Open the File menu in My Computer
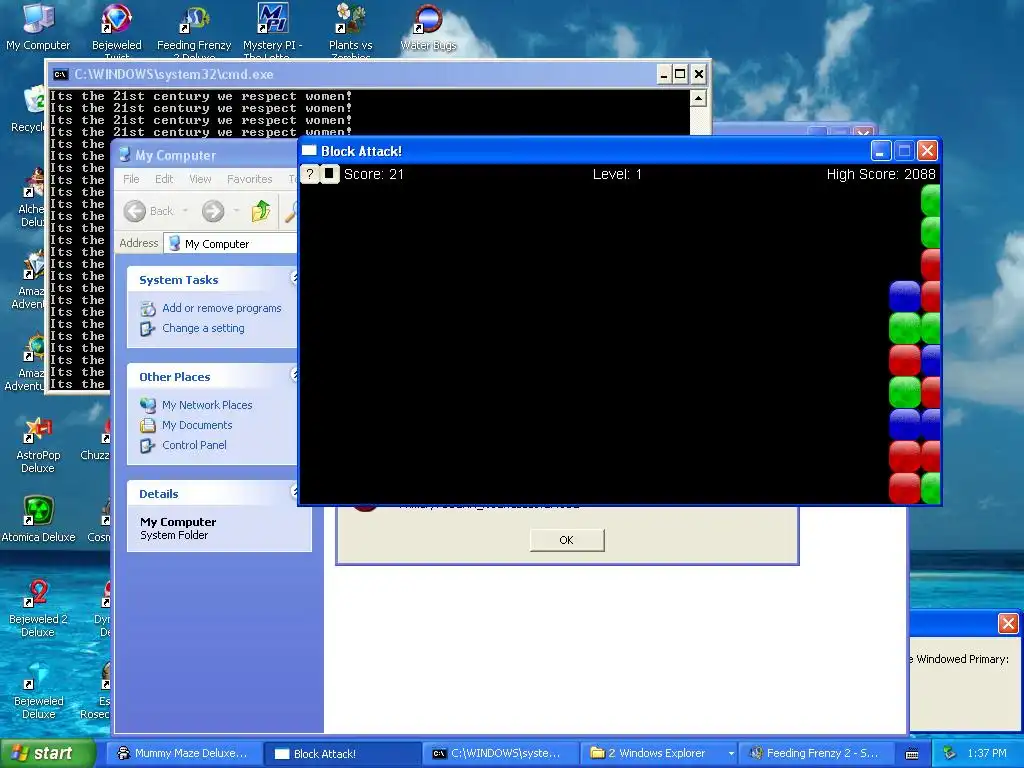 [131, 179]
